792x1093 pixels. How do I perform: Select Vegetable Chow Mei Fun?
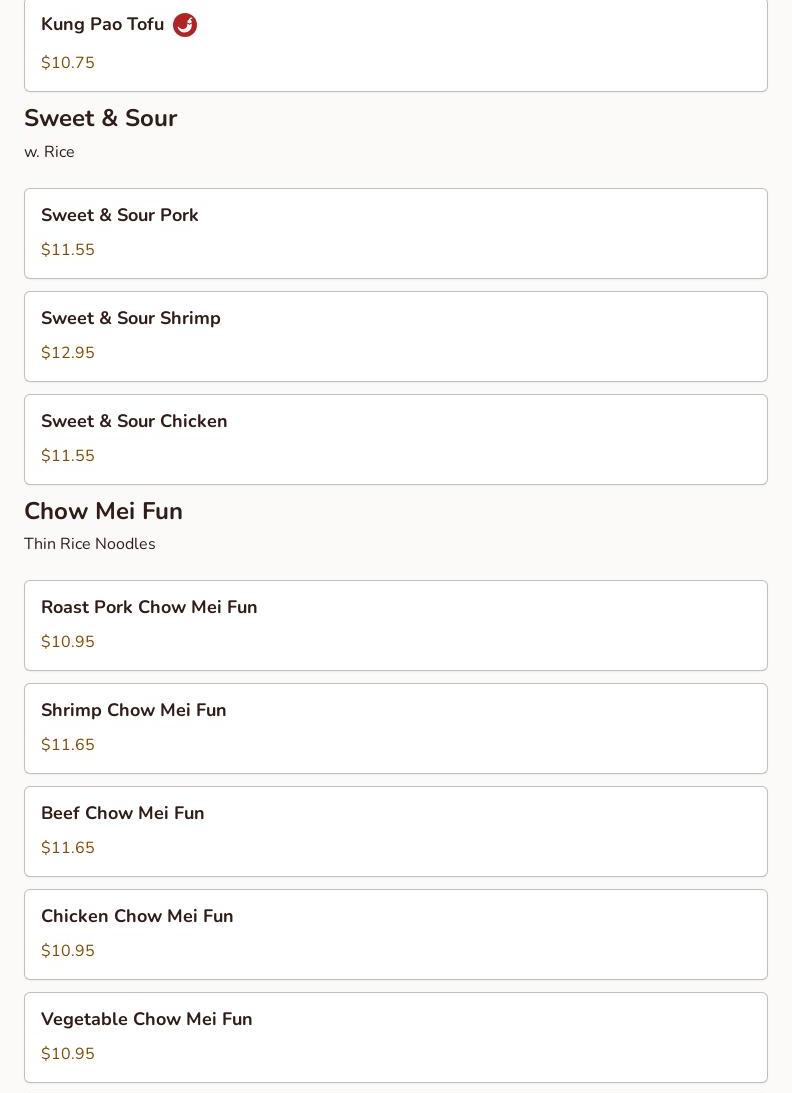[396, 1038]
